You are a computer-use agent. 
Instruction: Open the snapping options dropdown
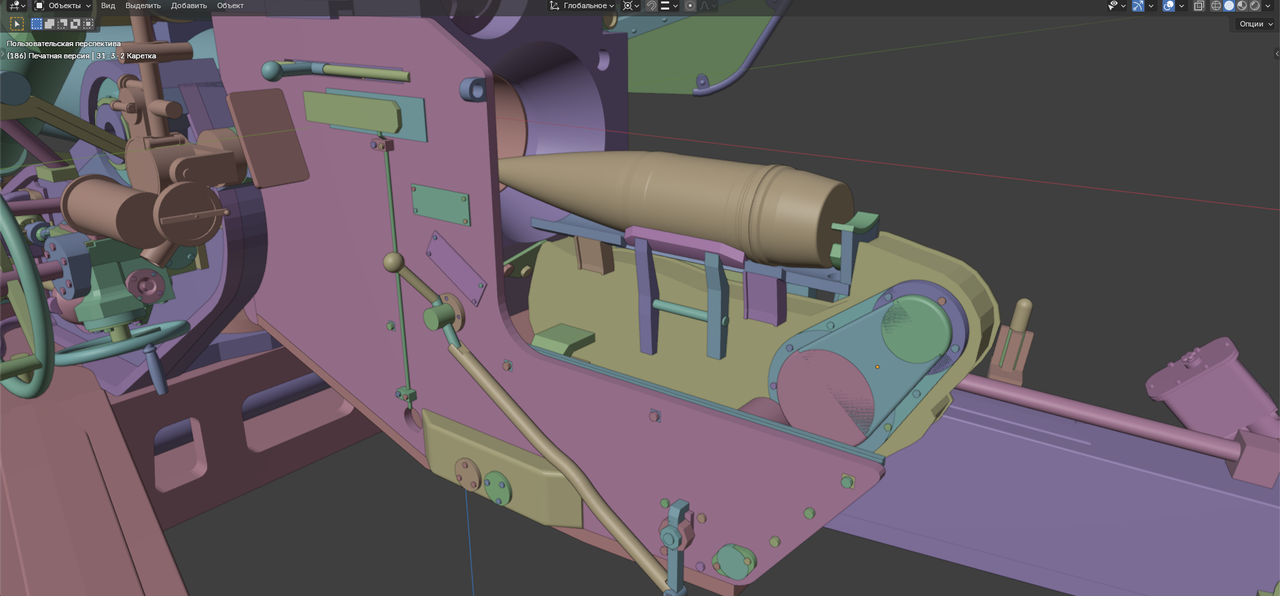point(669,6)
